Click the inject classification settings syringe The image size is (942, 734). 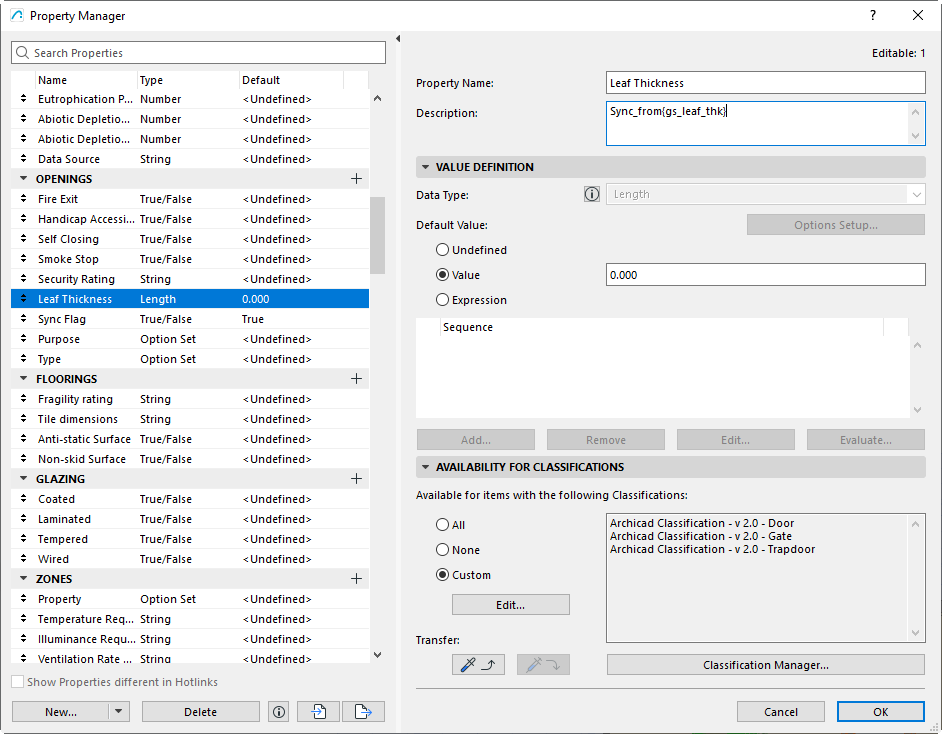pos(543,665)
